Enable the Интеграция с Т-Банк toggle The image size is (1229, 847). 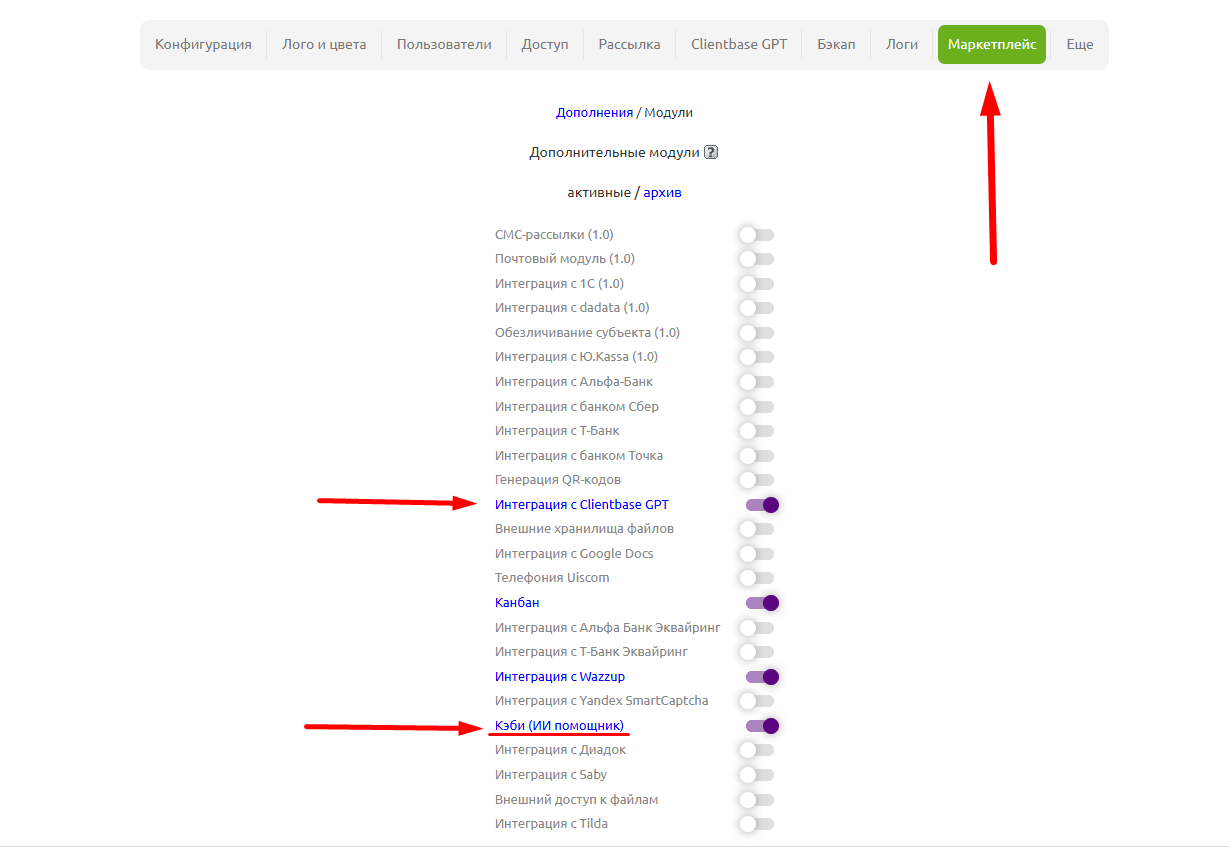point(757,431)
